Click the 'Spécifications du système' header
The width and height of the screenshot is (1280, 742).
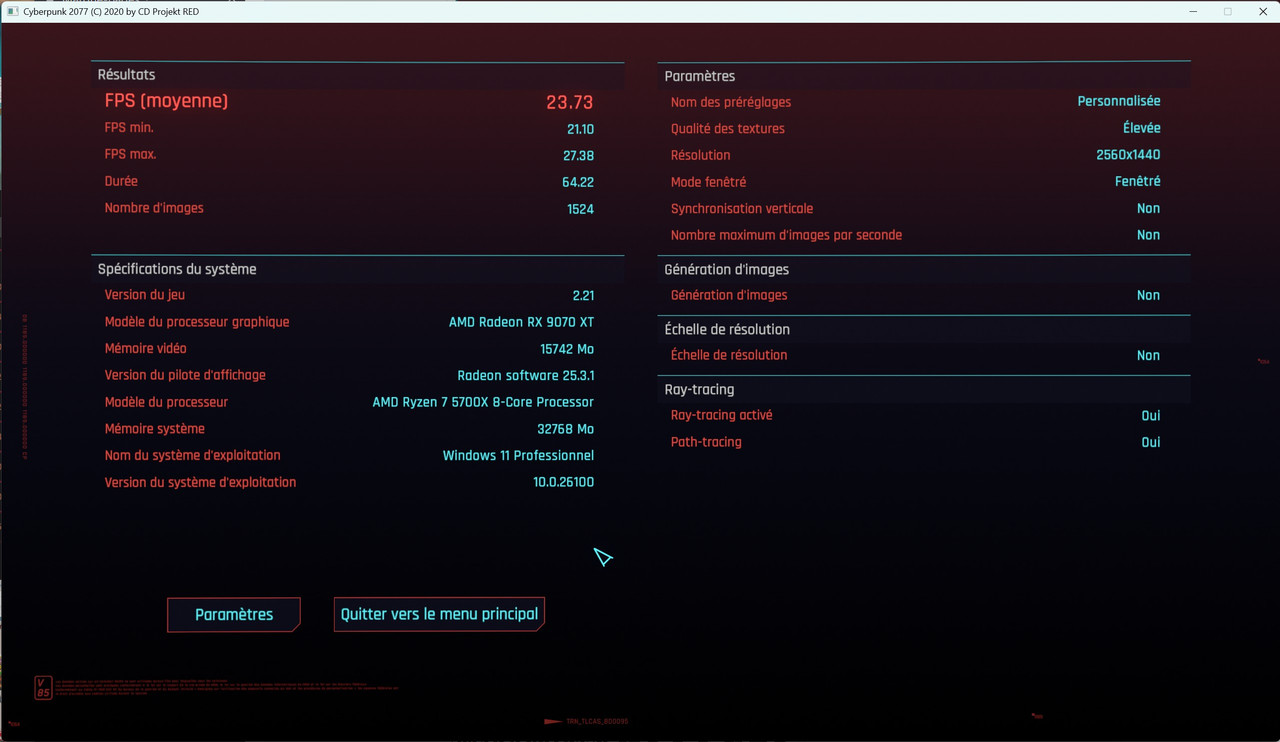point(177,269)
